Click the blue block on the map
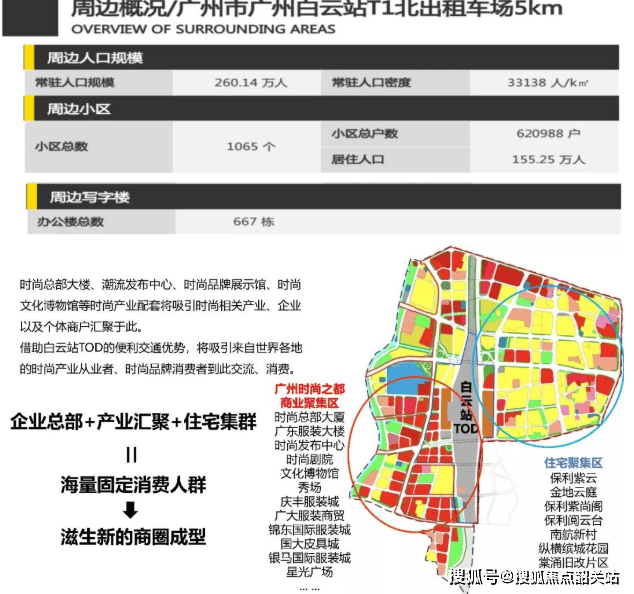 [x=406, y=379]
